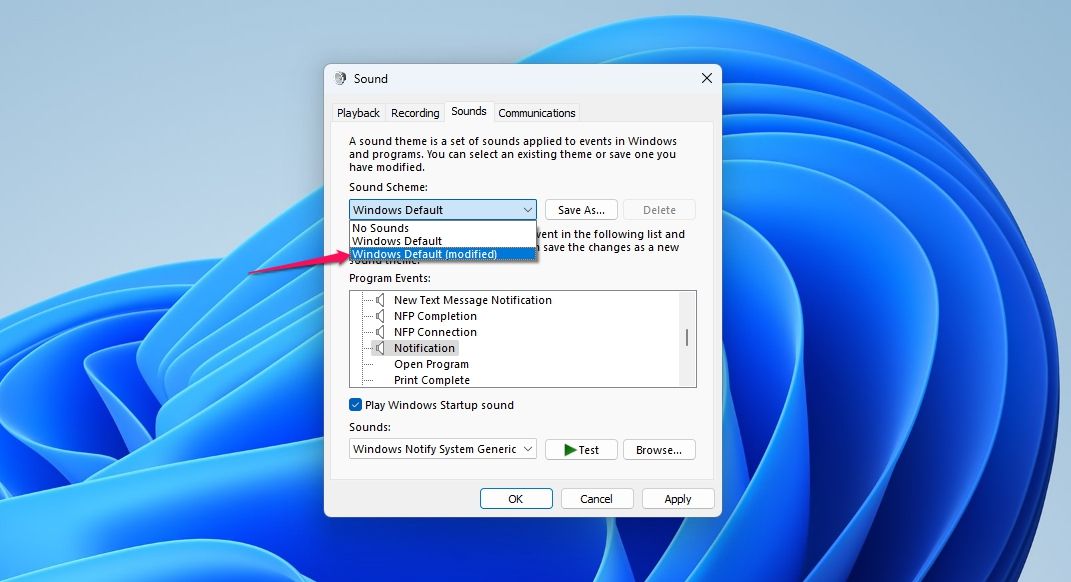Preview the sound using the Test button
Screen dimensions: 1071x582
coord(581,449)
